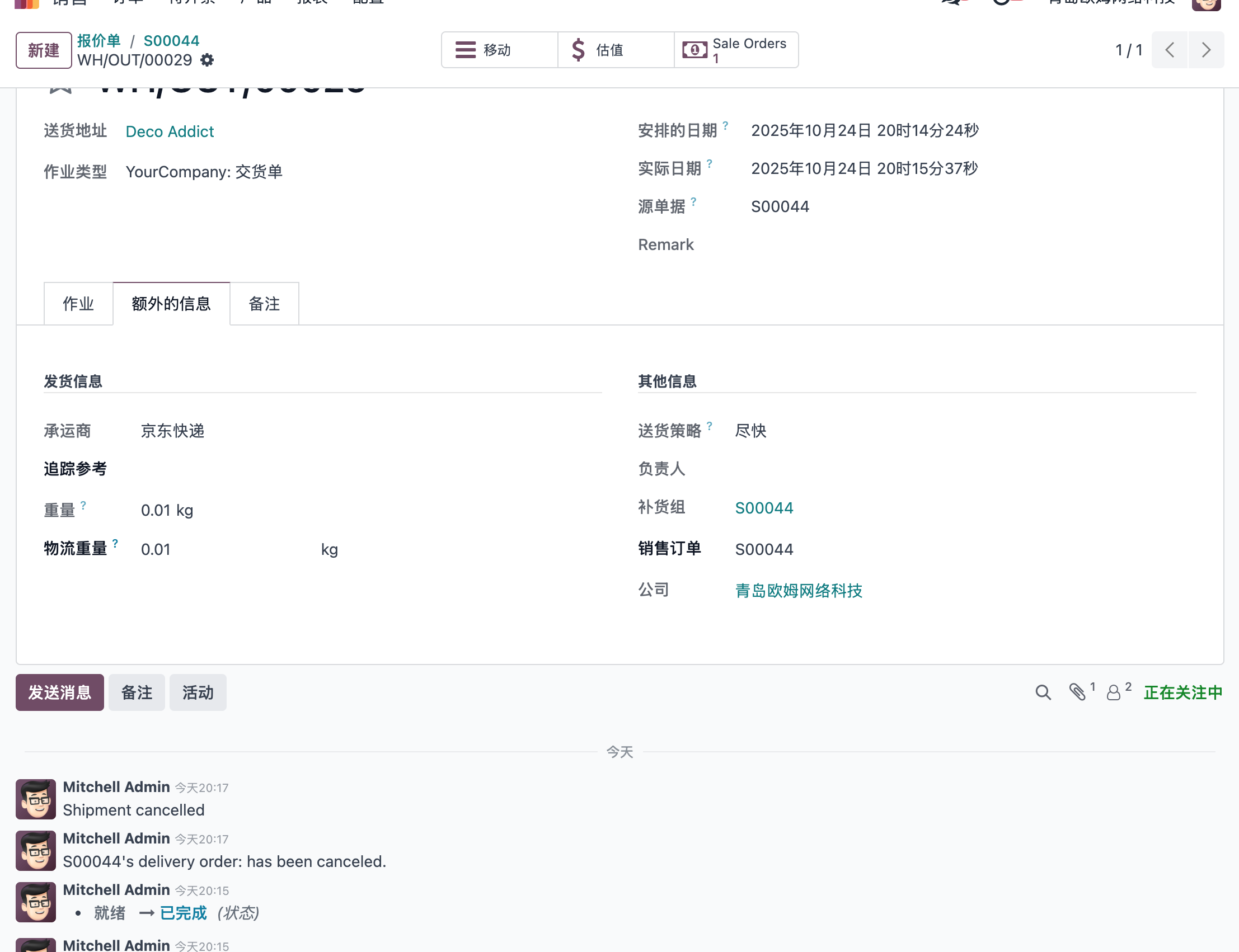Click help tooltip next to 安排的日期

click(x=725, y=125)
